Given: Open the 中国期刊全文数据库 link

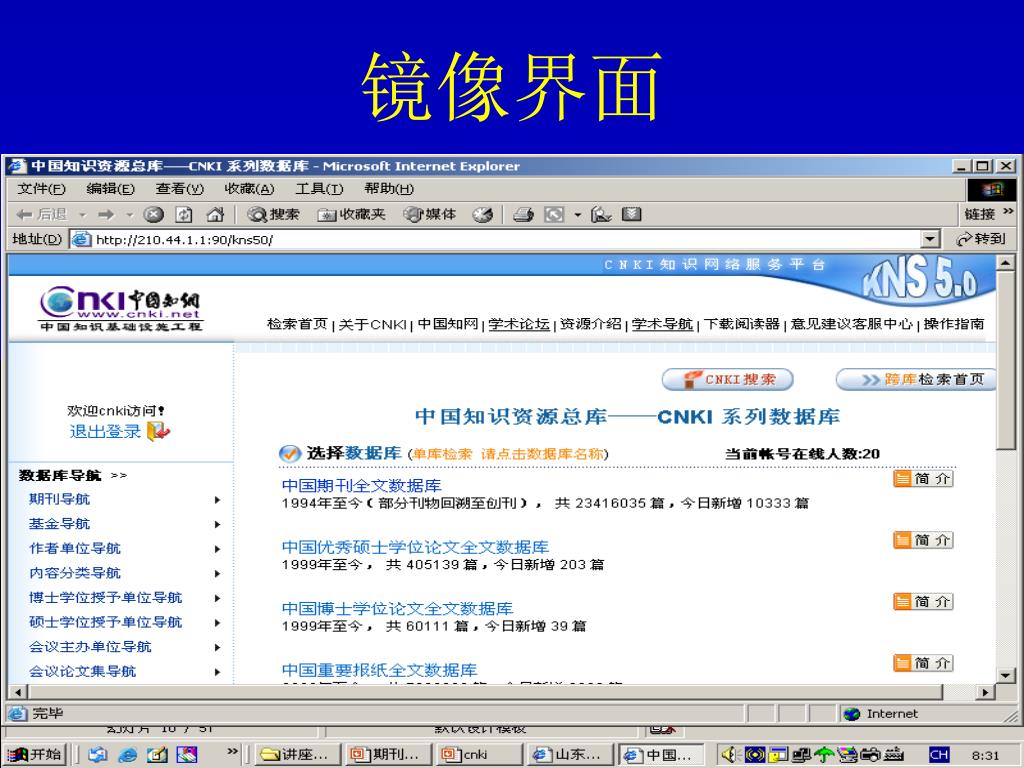Looking at the screenshot, I should coord(361,485).
